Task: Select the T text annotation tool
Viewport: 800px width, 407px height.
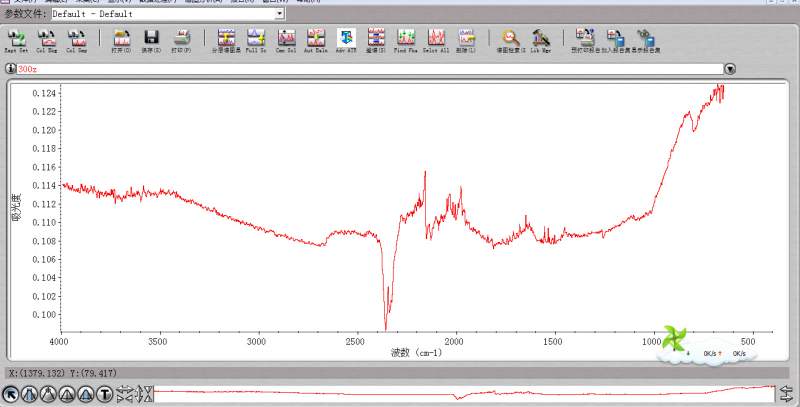Action: tap(105, 394)
